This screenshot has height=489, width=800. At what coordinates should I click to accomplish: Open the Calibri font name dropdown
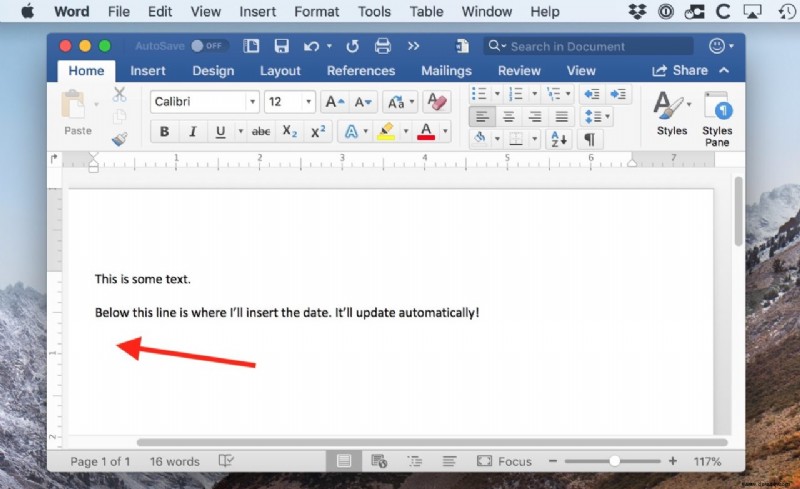tap(253, 102)
